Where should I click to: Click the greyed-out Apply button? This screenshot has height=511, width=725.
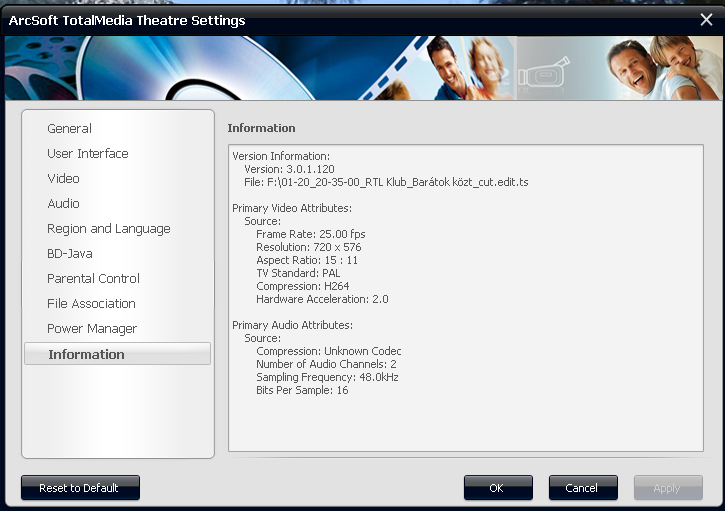(668, 488)
